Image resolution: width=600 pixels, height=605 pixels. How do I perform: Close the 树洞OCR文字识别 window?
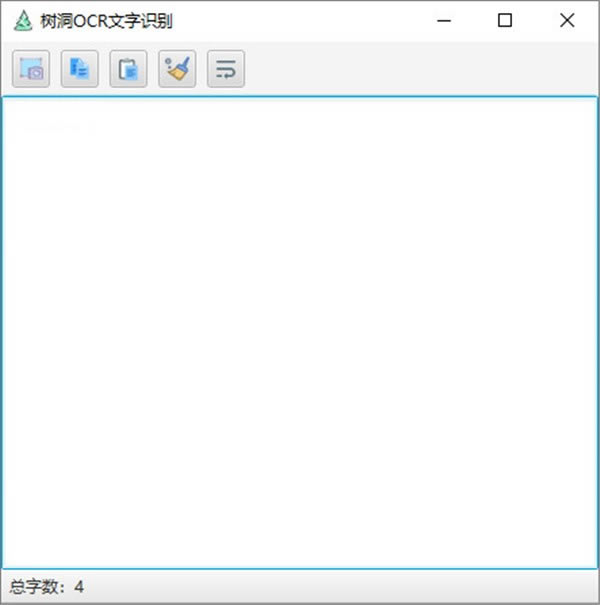[567, 20]
